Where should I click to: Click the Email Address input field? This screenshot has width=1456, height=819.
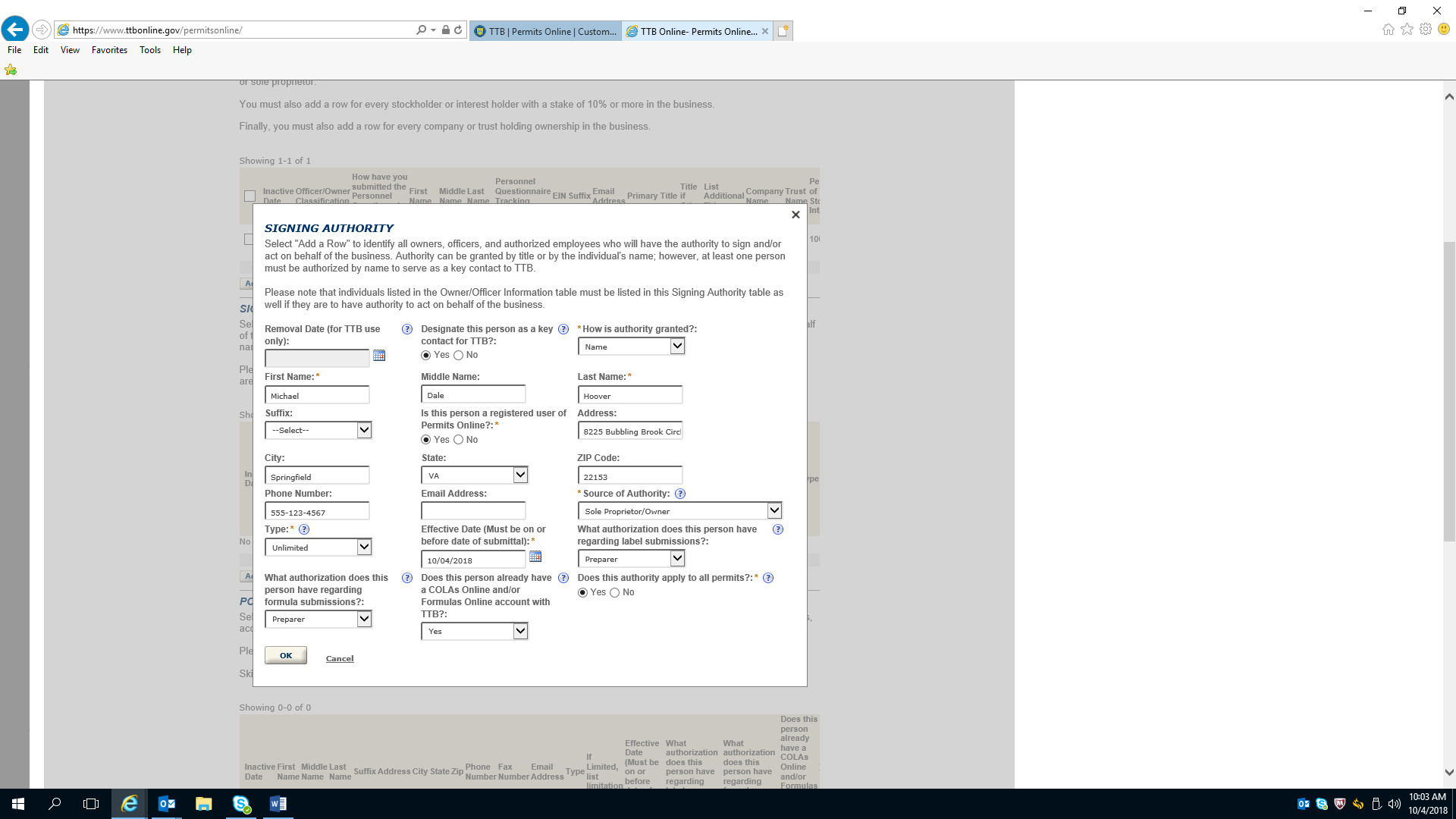pyautogui.click(x=472, y=511)
